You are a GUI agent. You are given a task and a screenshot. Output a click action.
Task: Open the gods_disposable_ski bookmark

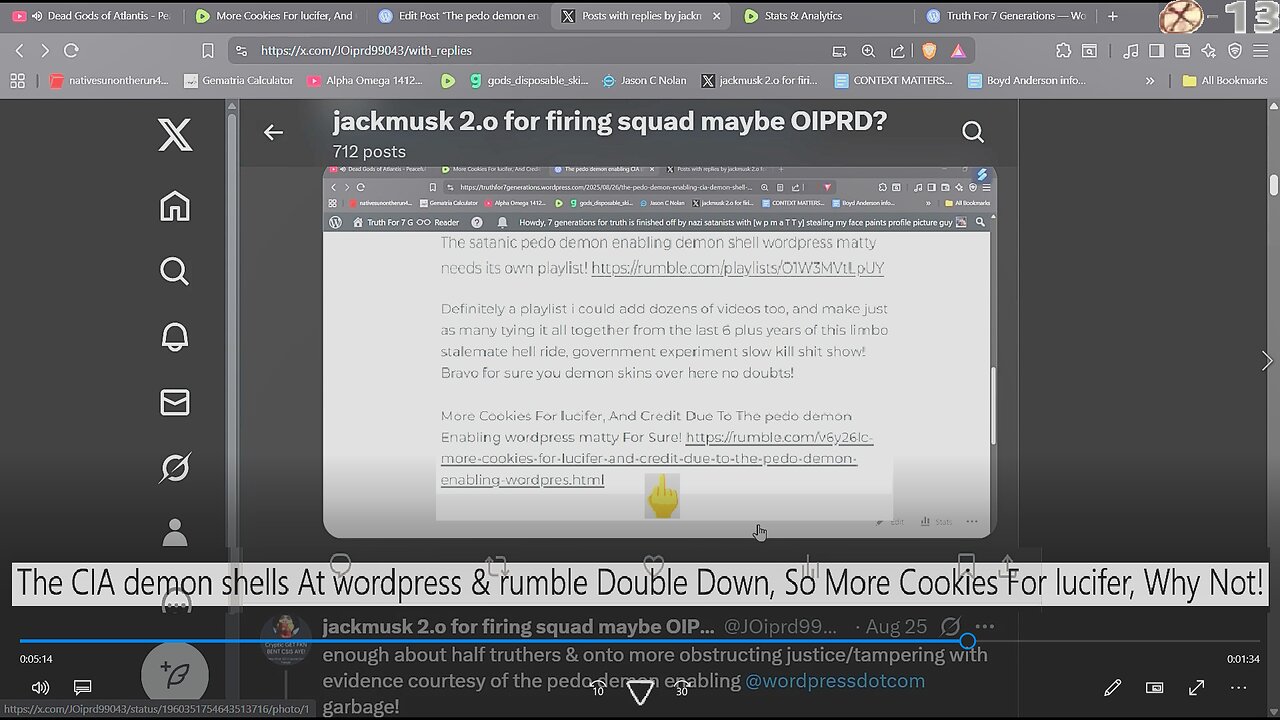click(x=529, y=81)
